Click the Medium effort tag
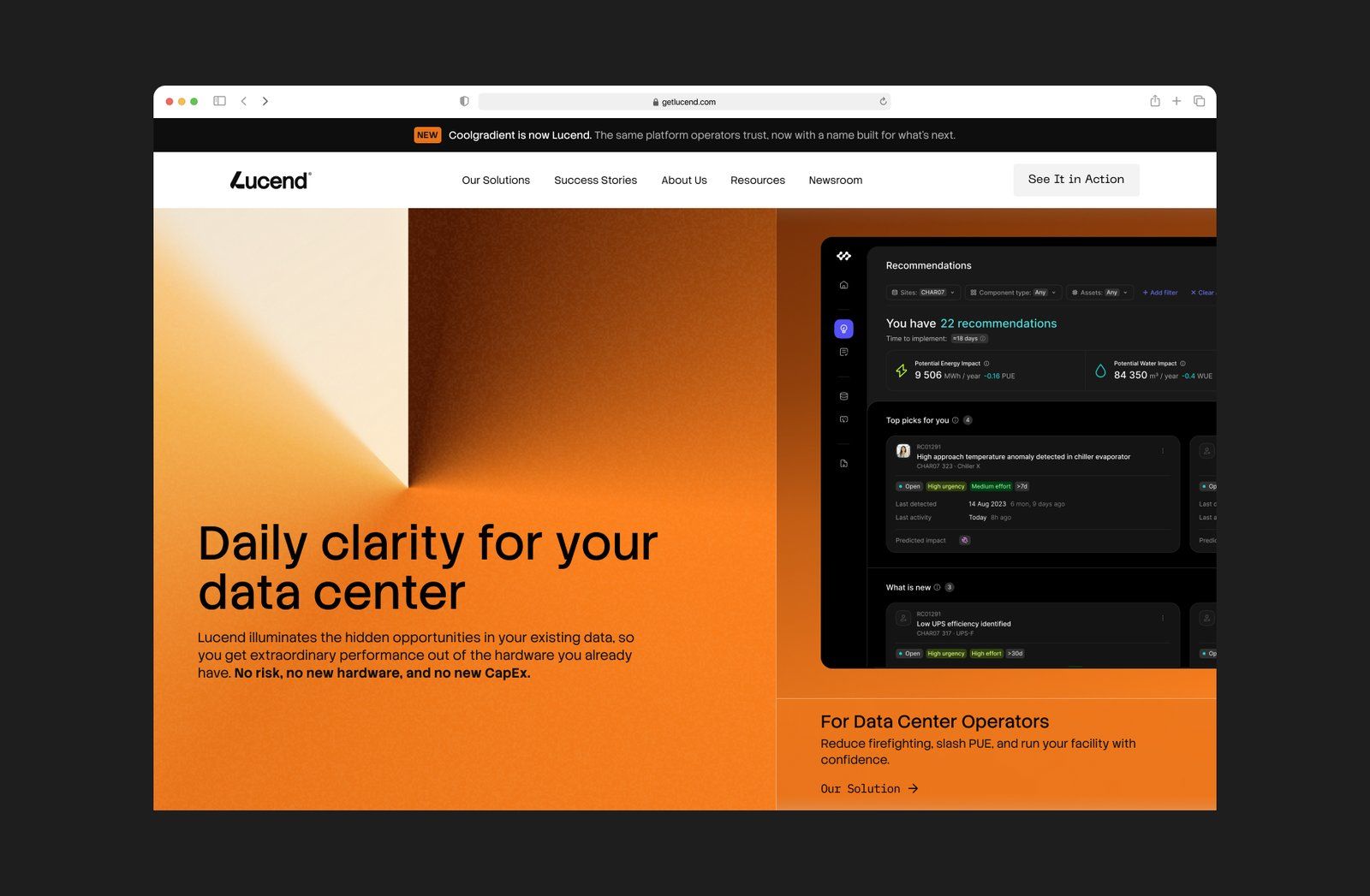The width and height of the screenshot is (1370, 896). [991, 486]
